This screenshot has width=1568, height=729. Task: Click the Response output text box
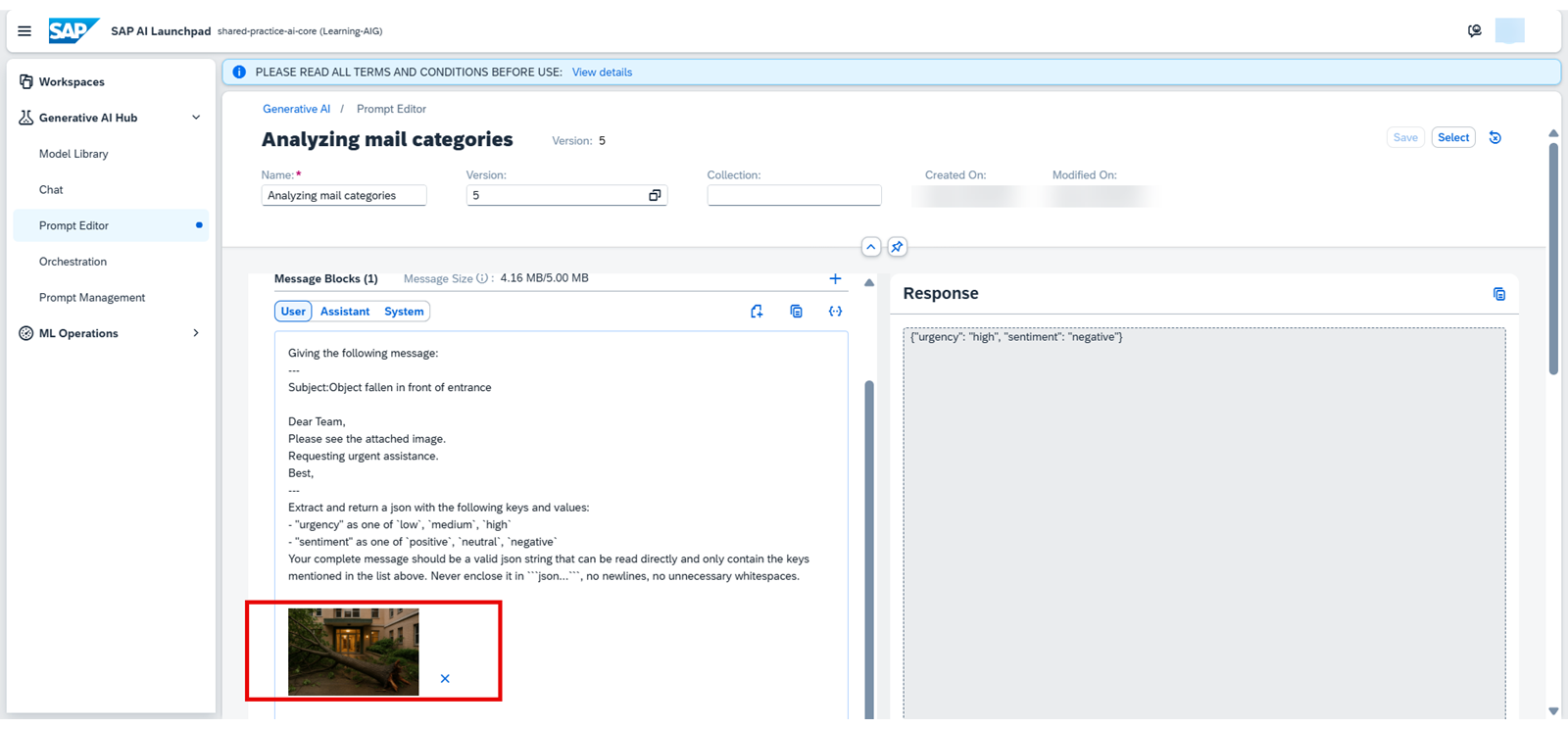pos(1204,524)
